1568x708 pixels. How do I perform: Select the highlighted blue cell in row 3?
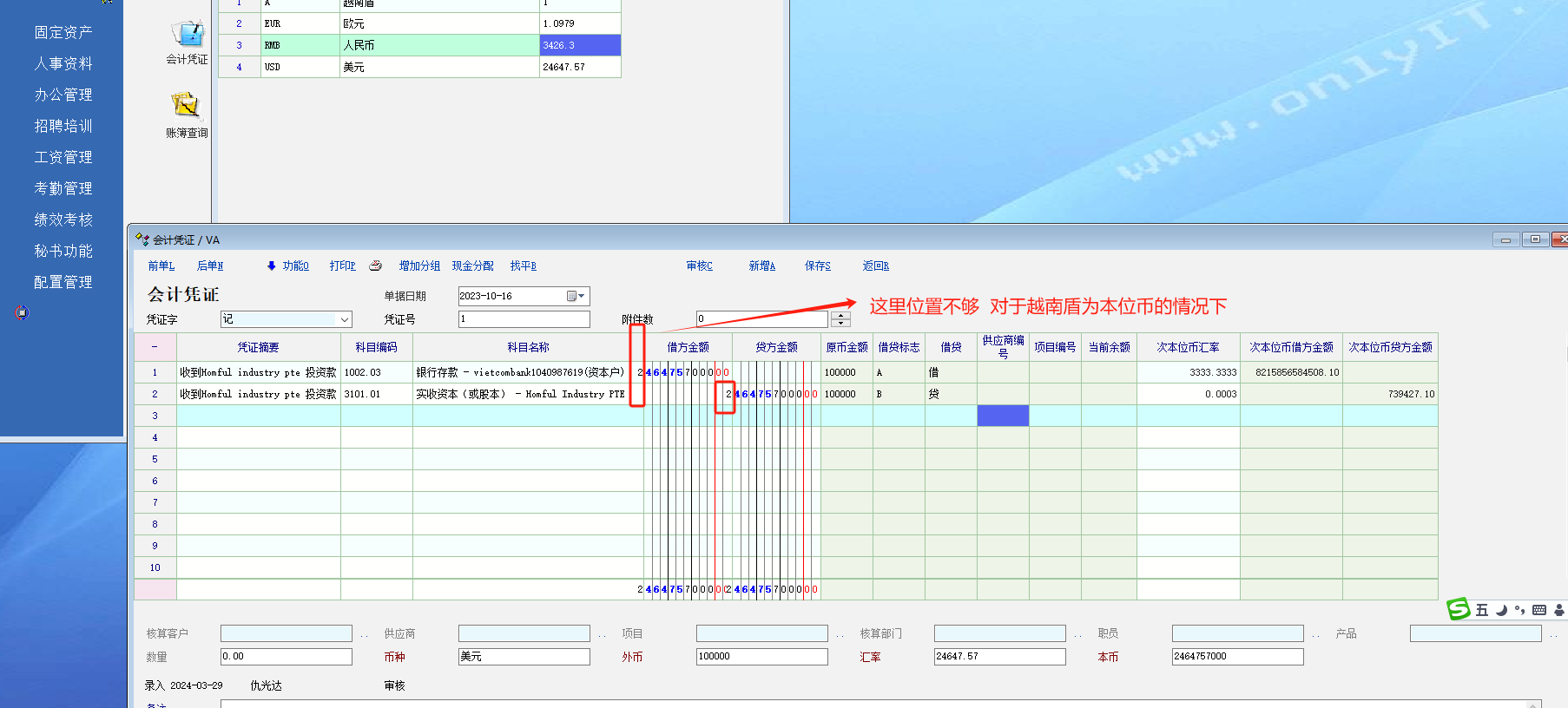[1003, 416]
